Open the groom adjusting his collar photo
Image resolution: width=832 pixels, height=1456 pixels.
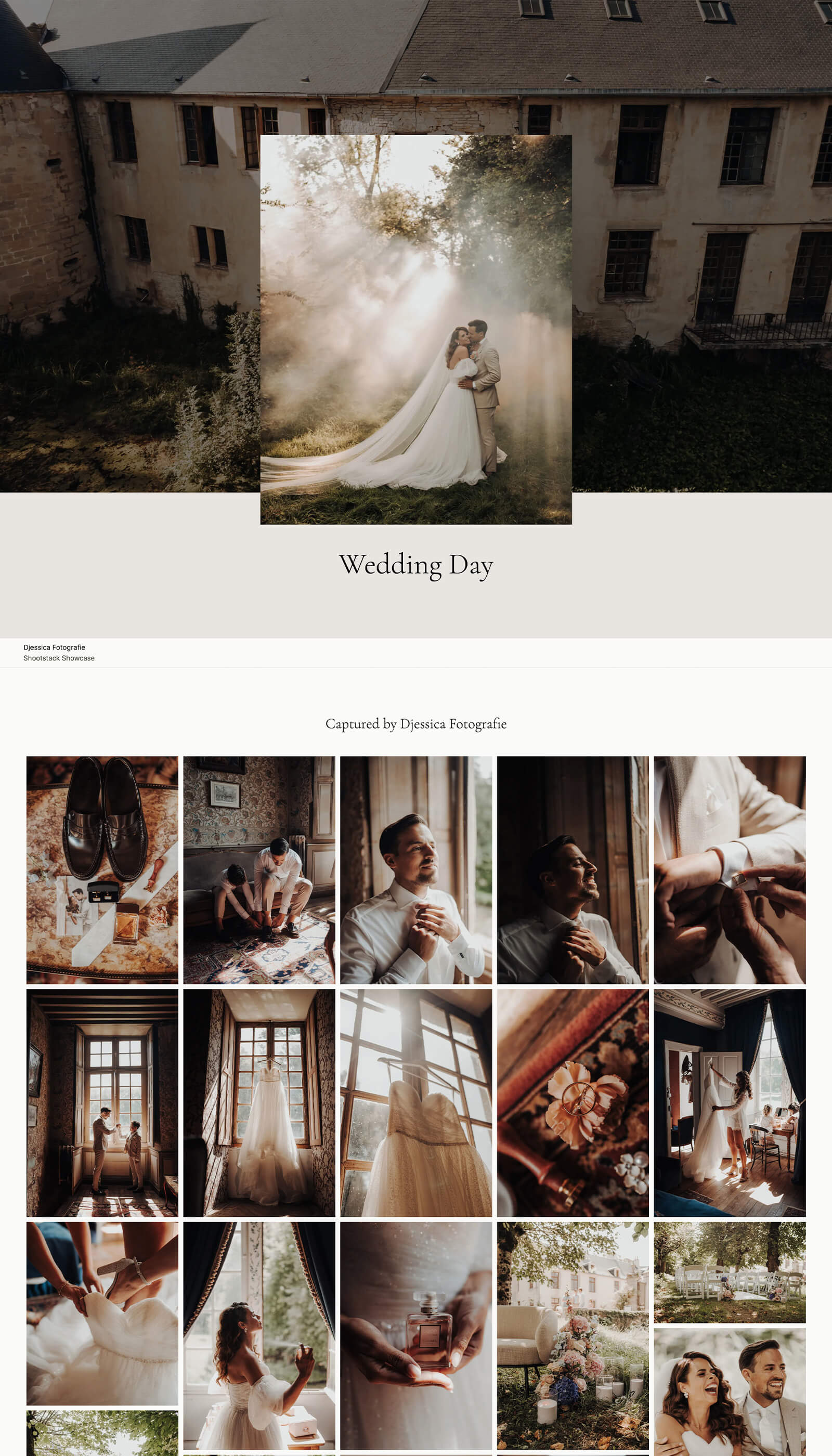click(416, 870)
